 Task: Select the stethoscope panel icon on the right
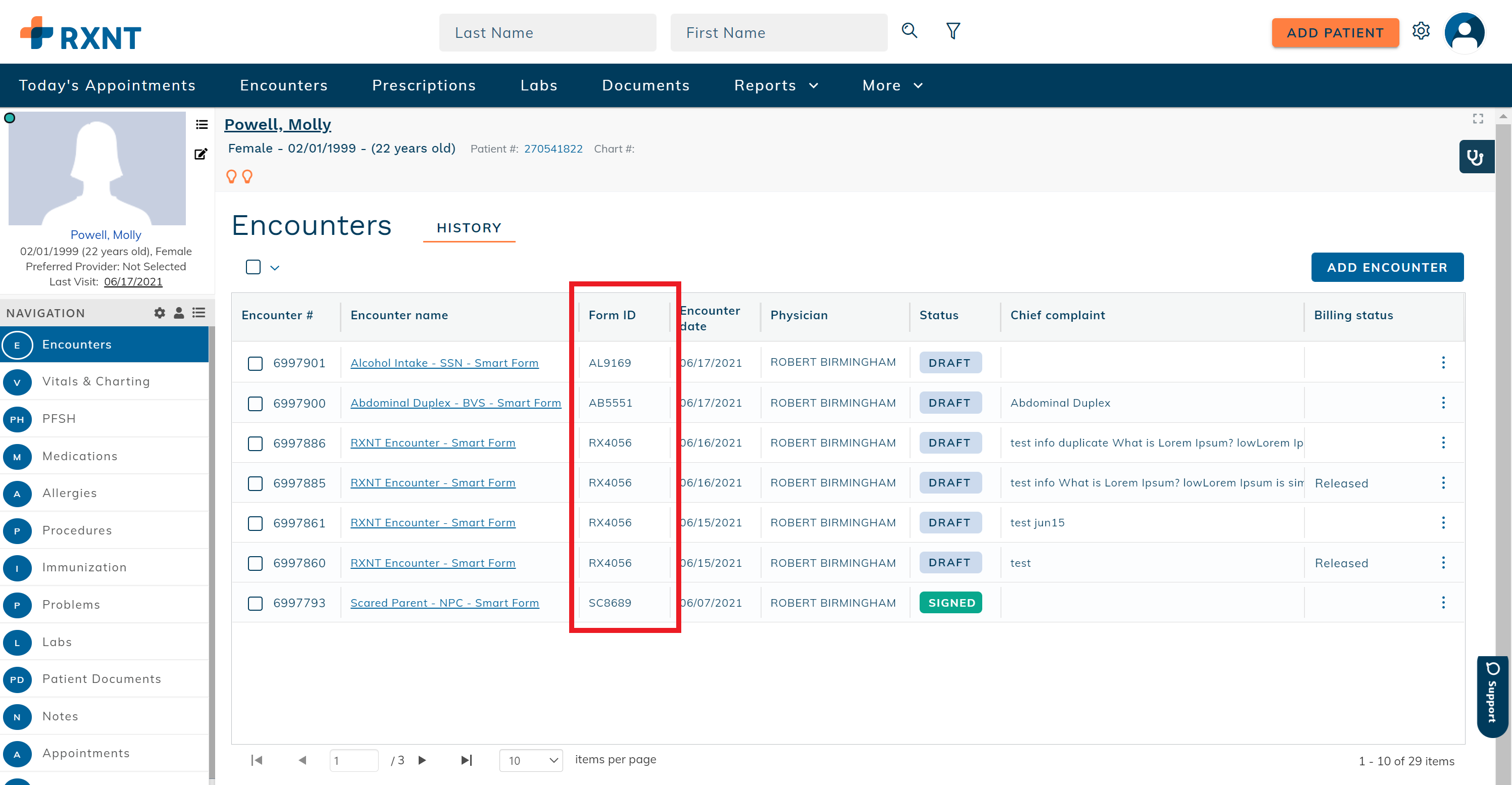point(1477,156)
